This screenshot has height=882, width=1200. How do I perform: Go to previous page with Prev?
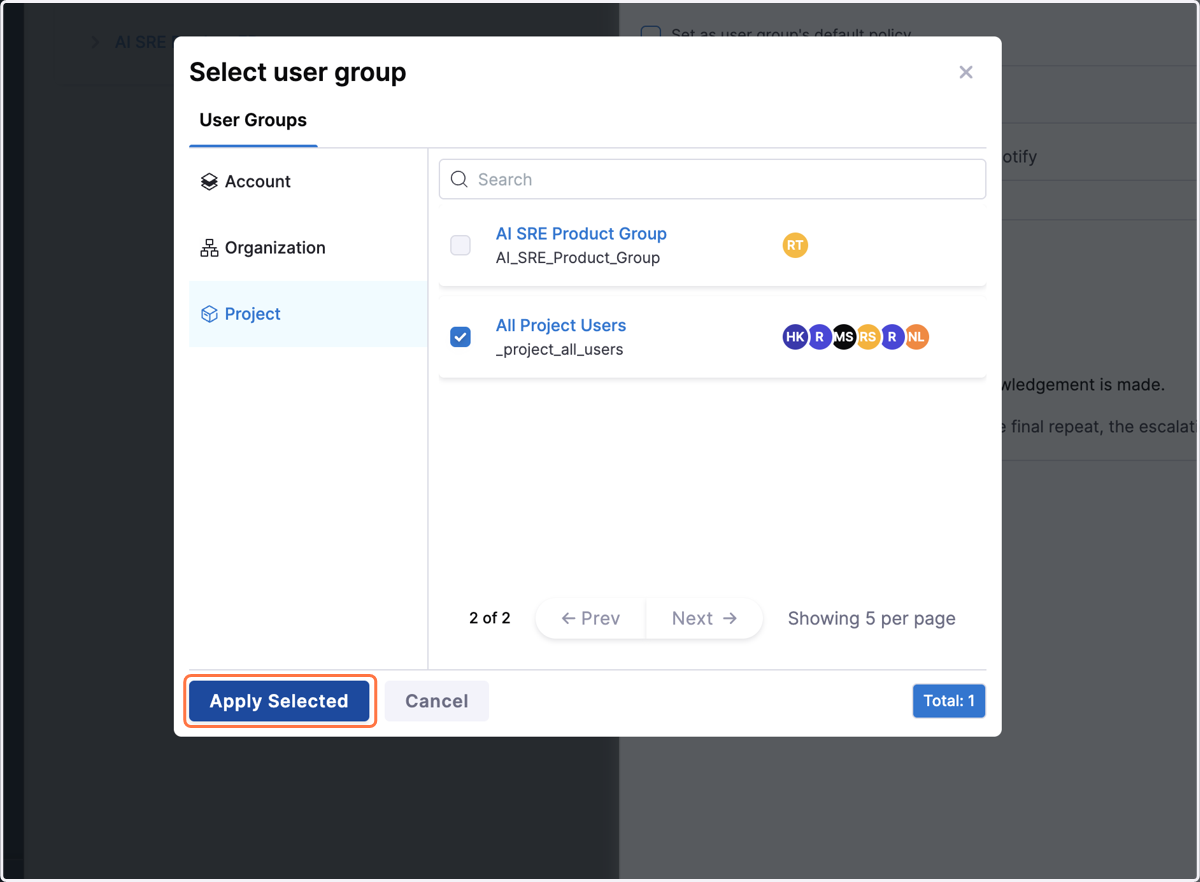591,618
